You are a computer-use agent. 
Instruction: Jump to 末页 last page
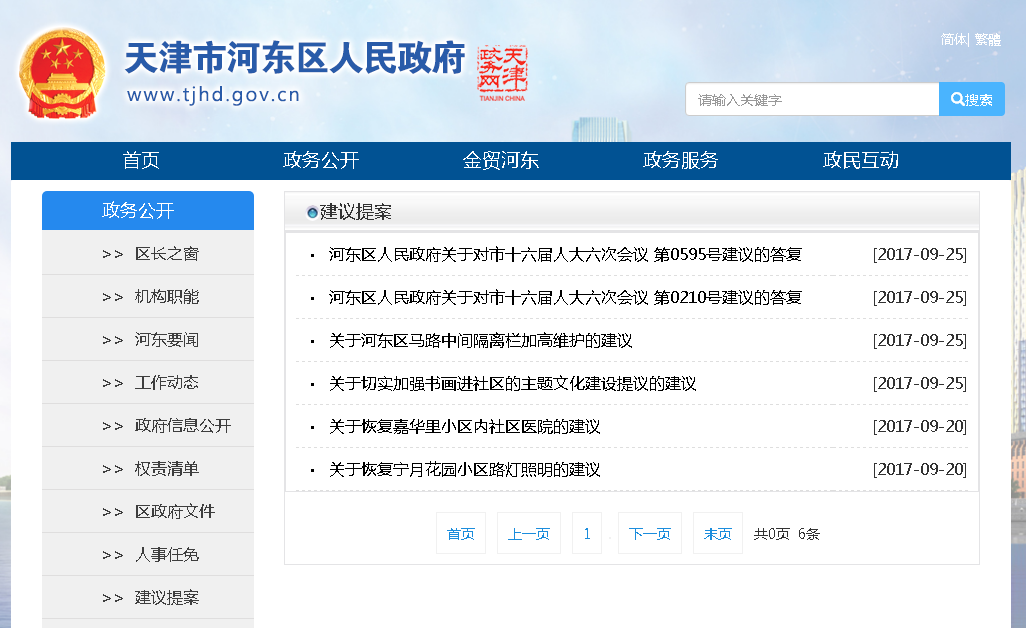pos(717,534)
